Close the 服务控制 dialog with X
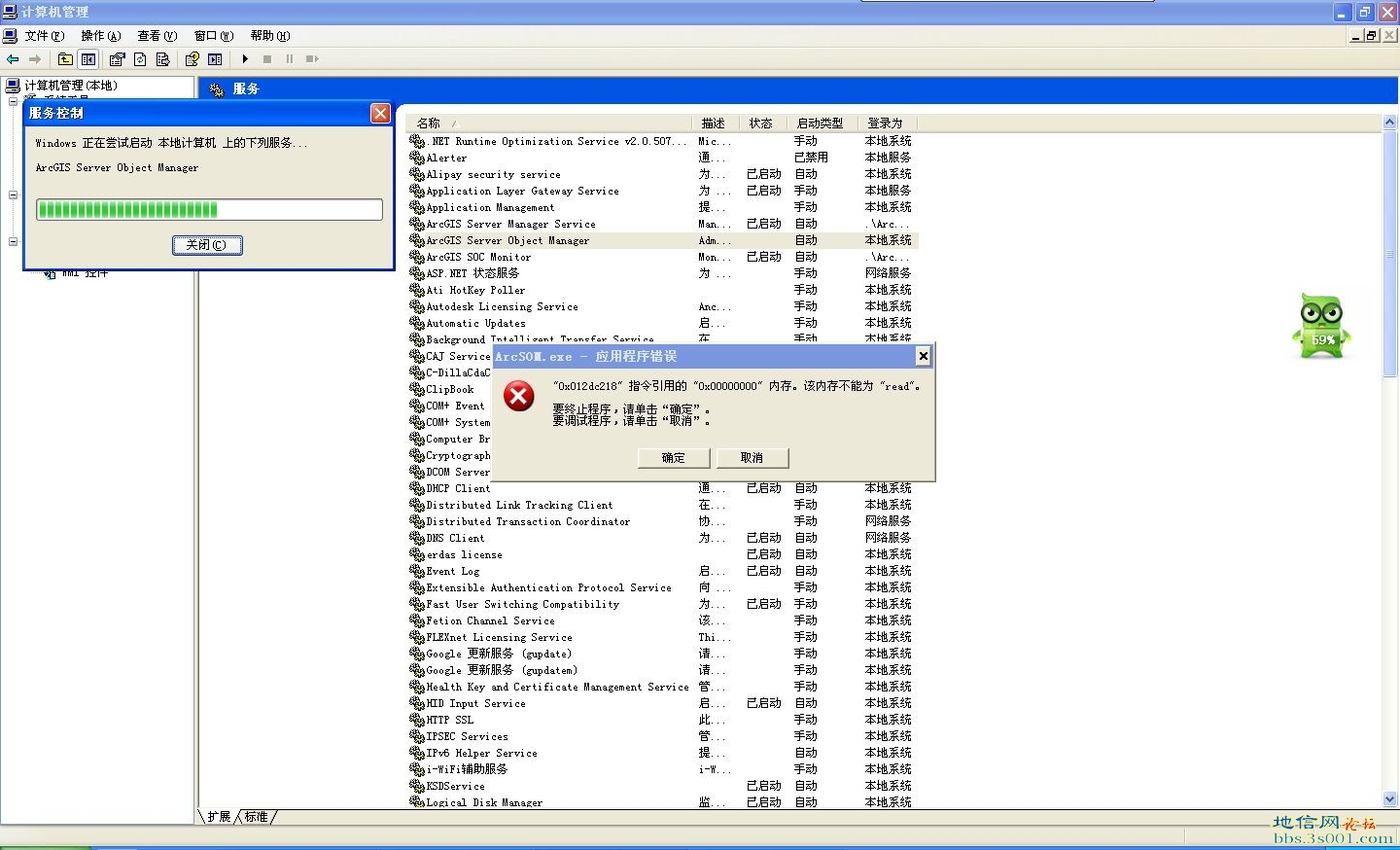 click(380, 113)
